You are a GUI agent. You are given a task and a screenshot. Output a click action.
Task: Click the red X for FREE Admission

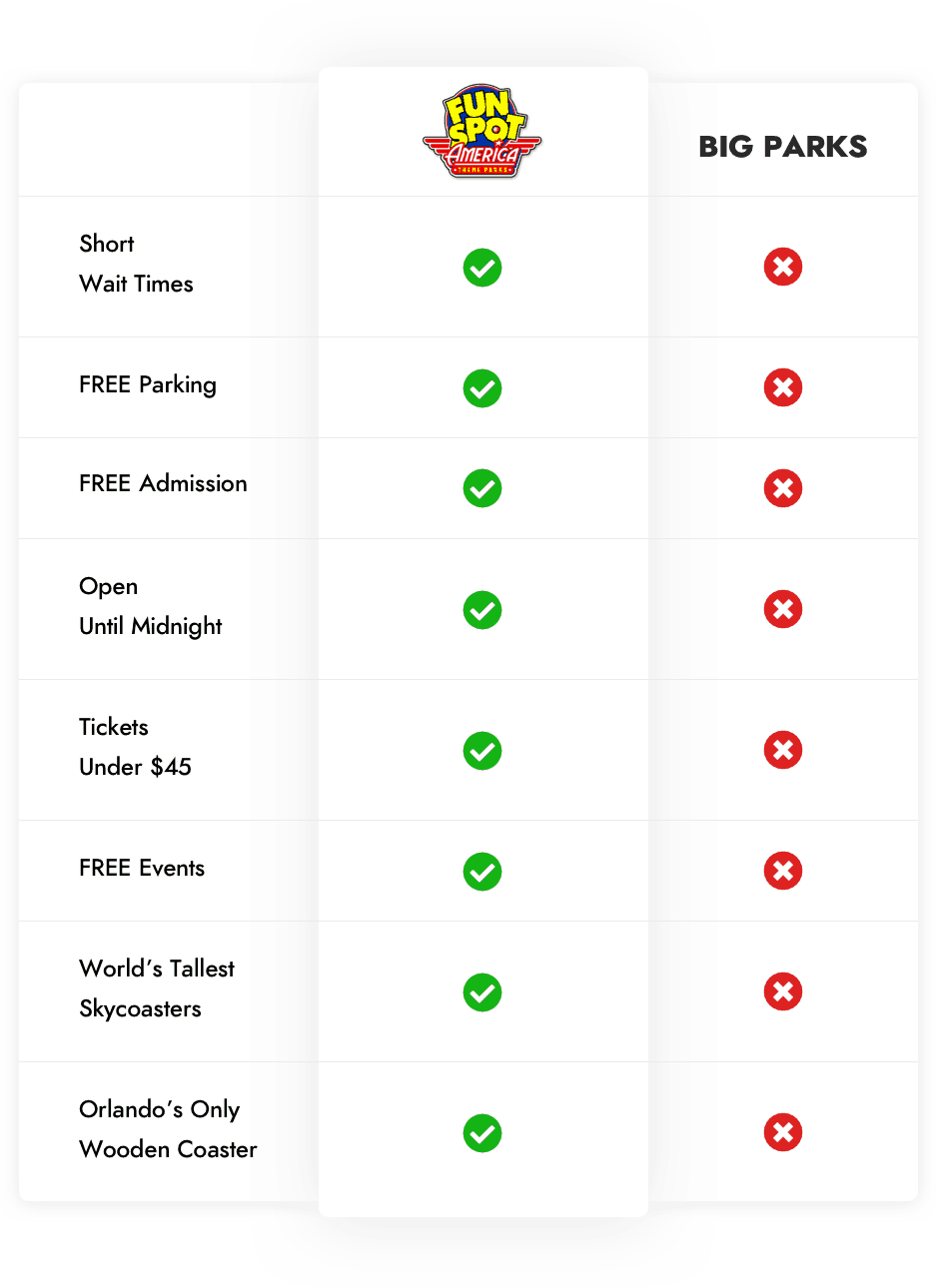(x=783, y=488)
